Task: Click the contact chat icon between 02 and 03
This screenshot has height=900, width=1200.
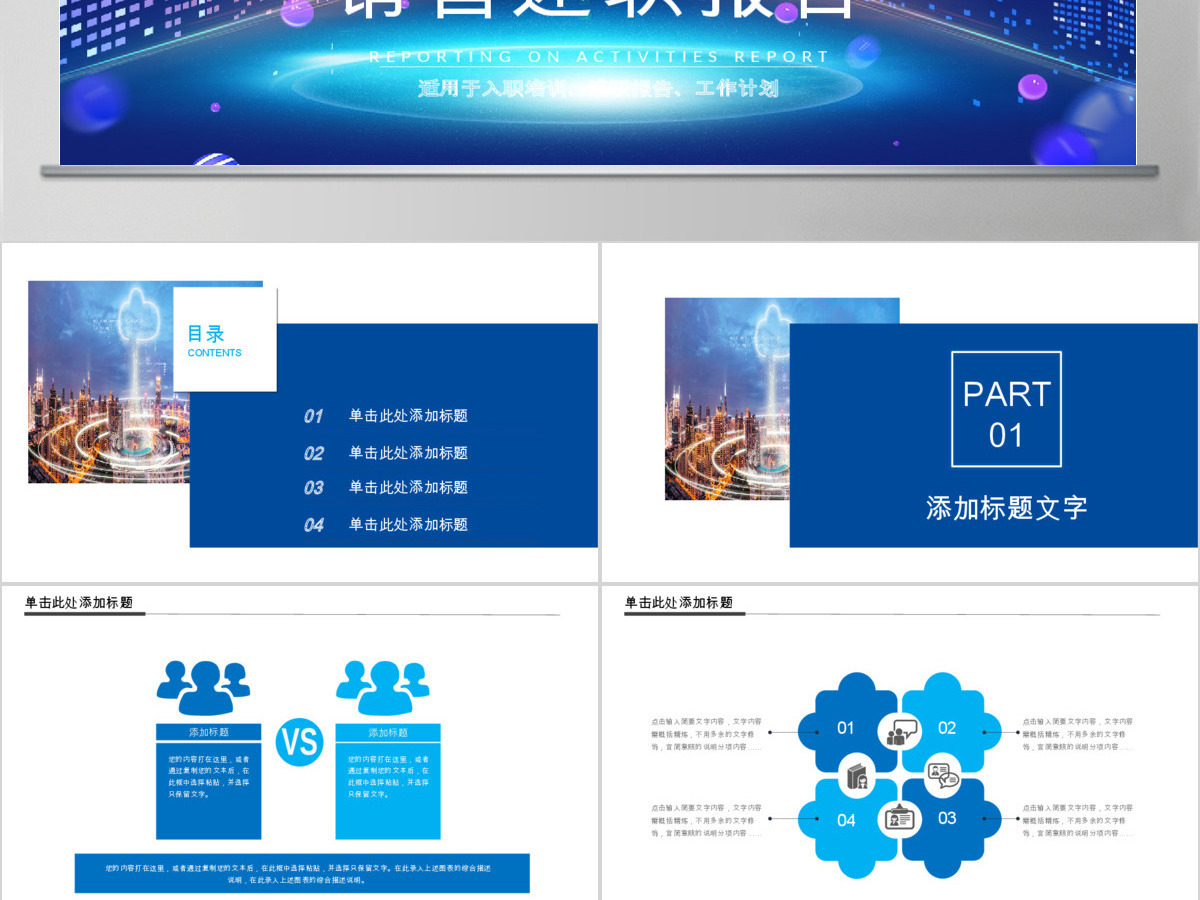Action: [x=942, y=775]
